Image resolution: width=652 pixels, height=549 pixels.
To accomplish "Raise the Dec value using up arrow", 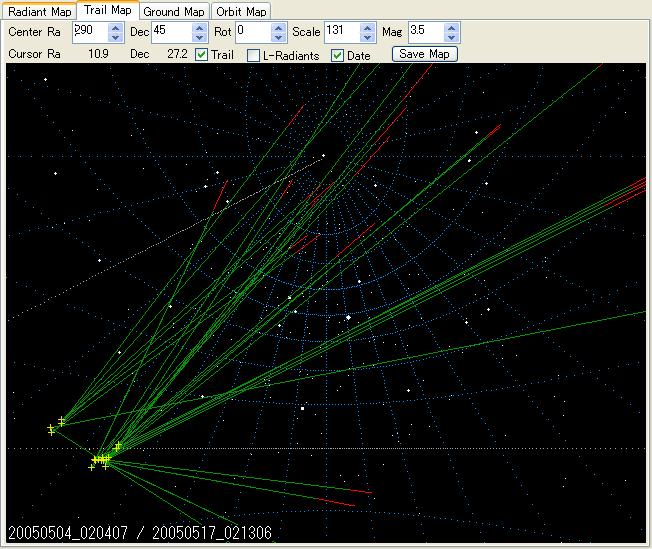I will [x=200, y=27].
